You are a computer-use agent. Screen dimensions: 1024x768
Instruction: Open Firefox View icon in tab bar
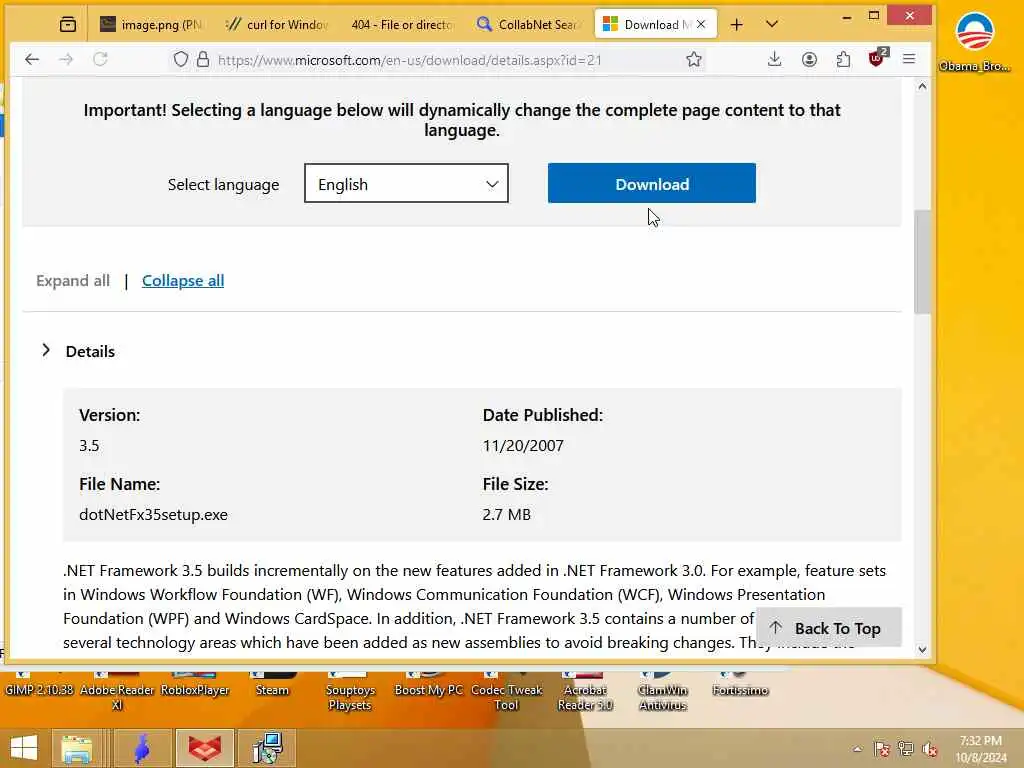[x=67, y=25]
